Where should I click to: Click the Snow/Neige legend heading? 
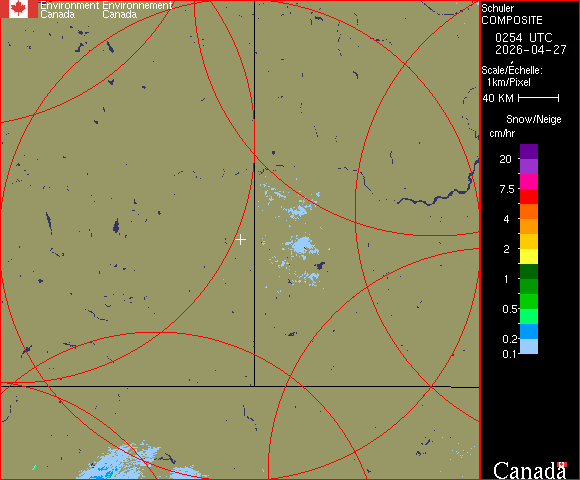click(x=533, y=119)
